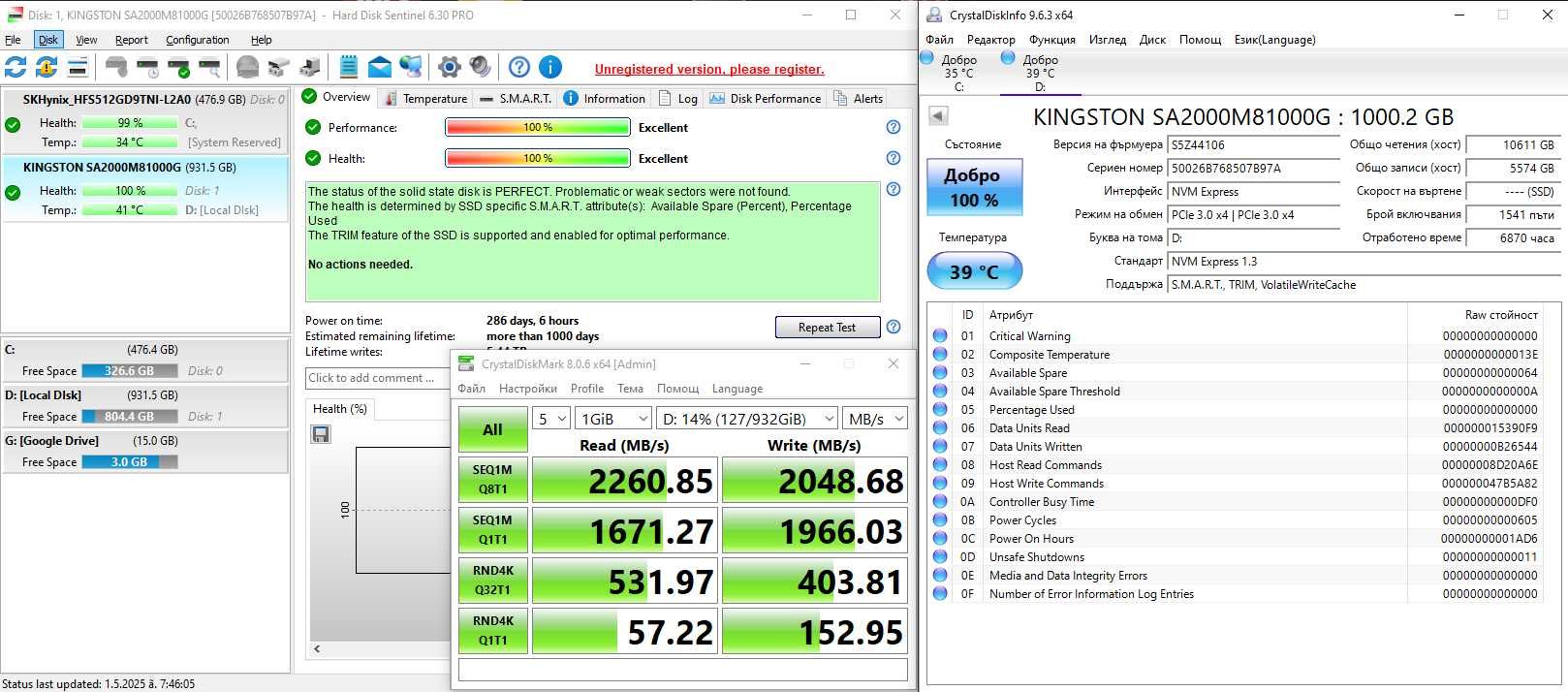Click CrystalDiskMark title bar app icon
This screenshot has height=692, width=1568.
point(466,364)
